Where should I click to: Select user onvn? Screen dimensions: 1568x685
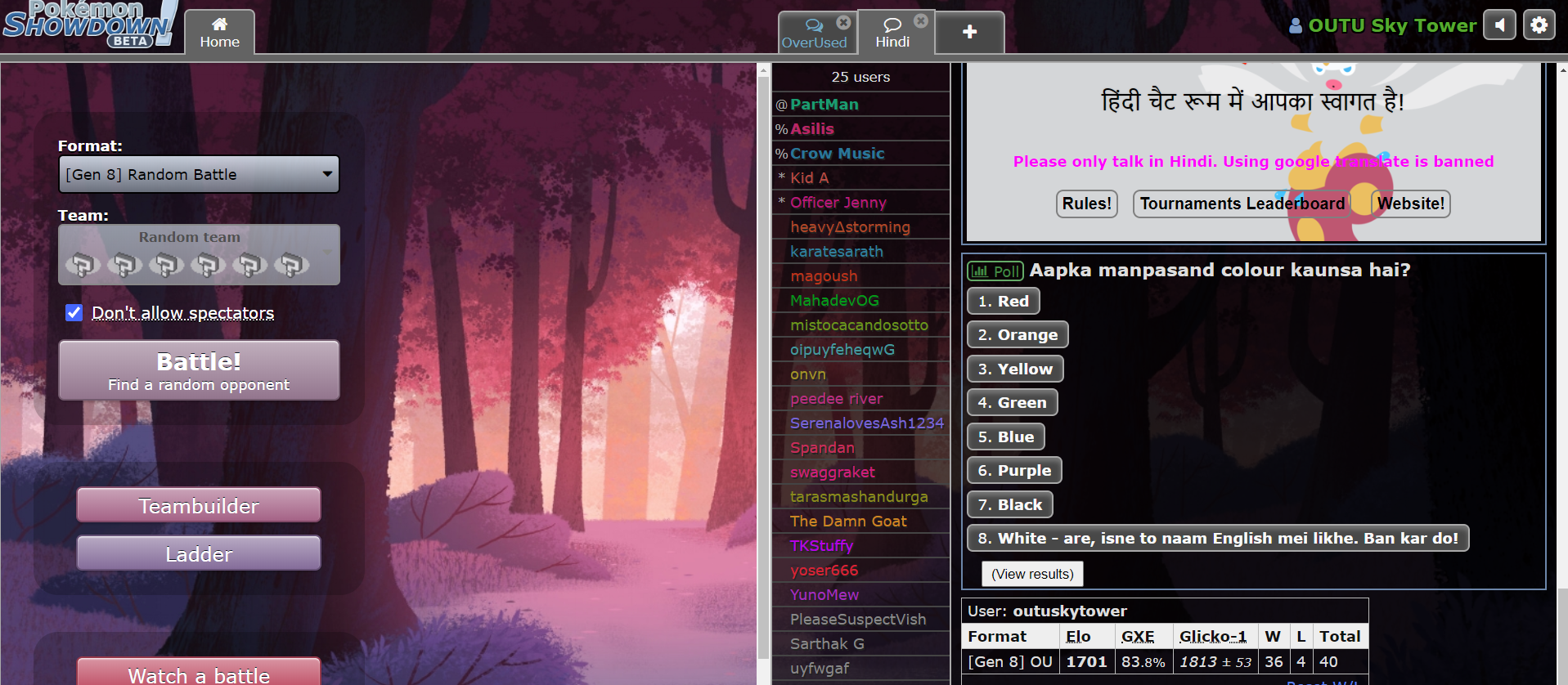click(860, 374)
